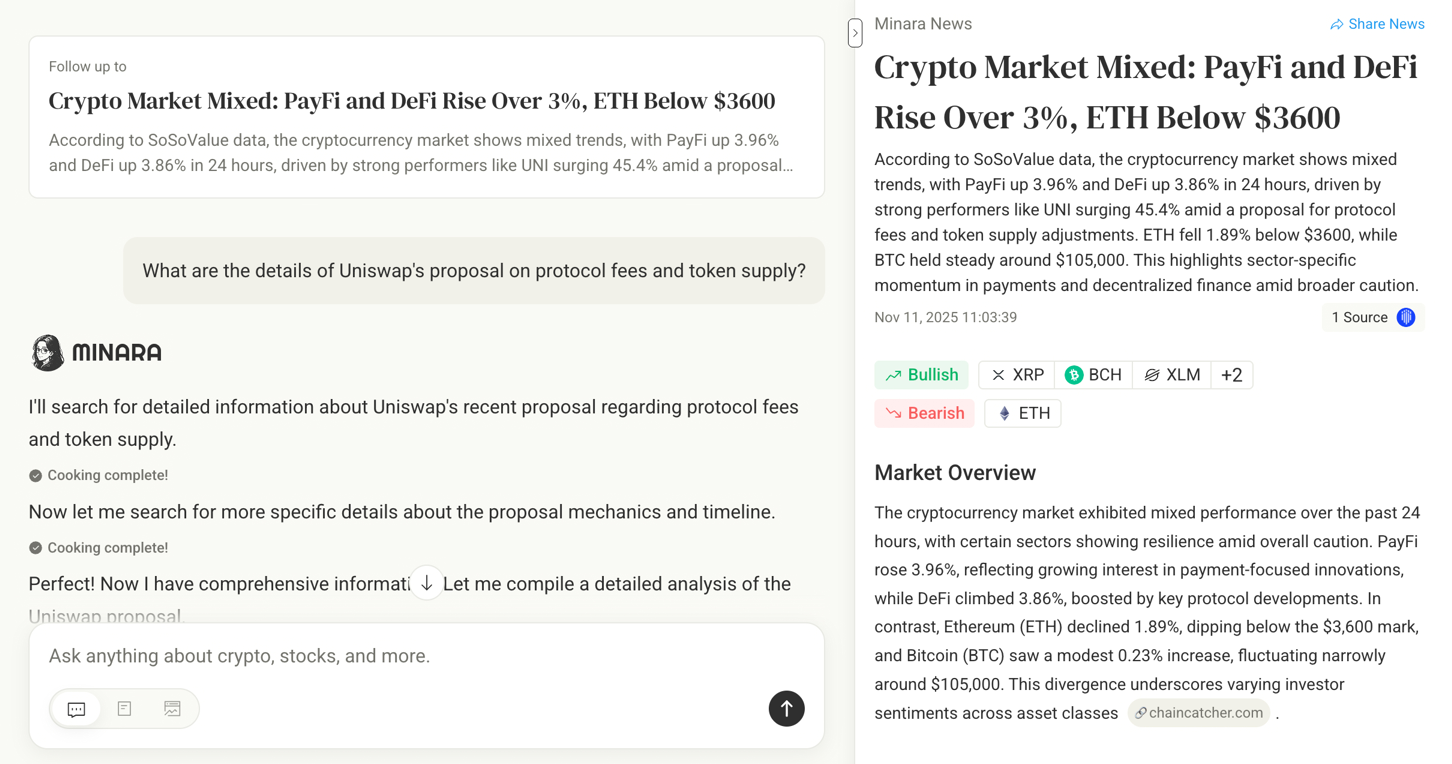Click the Bullish sentiment tag
The height and width of the screenshot is (764, 1452).
pos(921,375)
